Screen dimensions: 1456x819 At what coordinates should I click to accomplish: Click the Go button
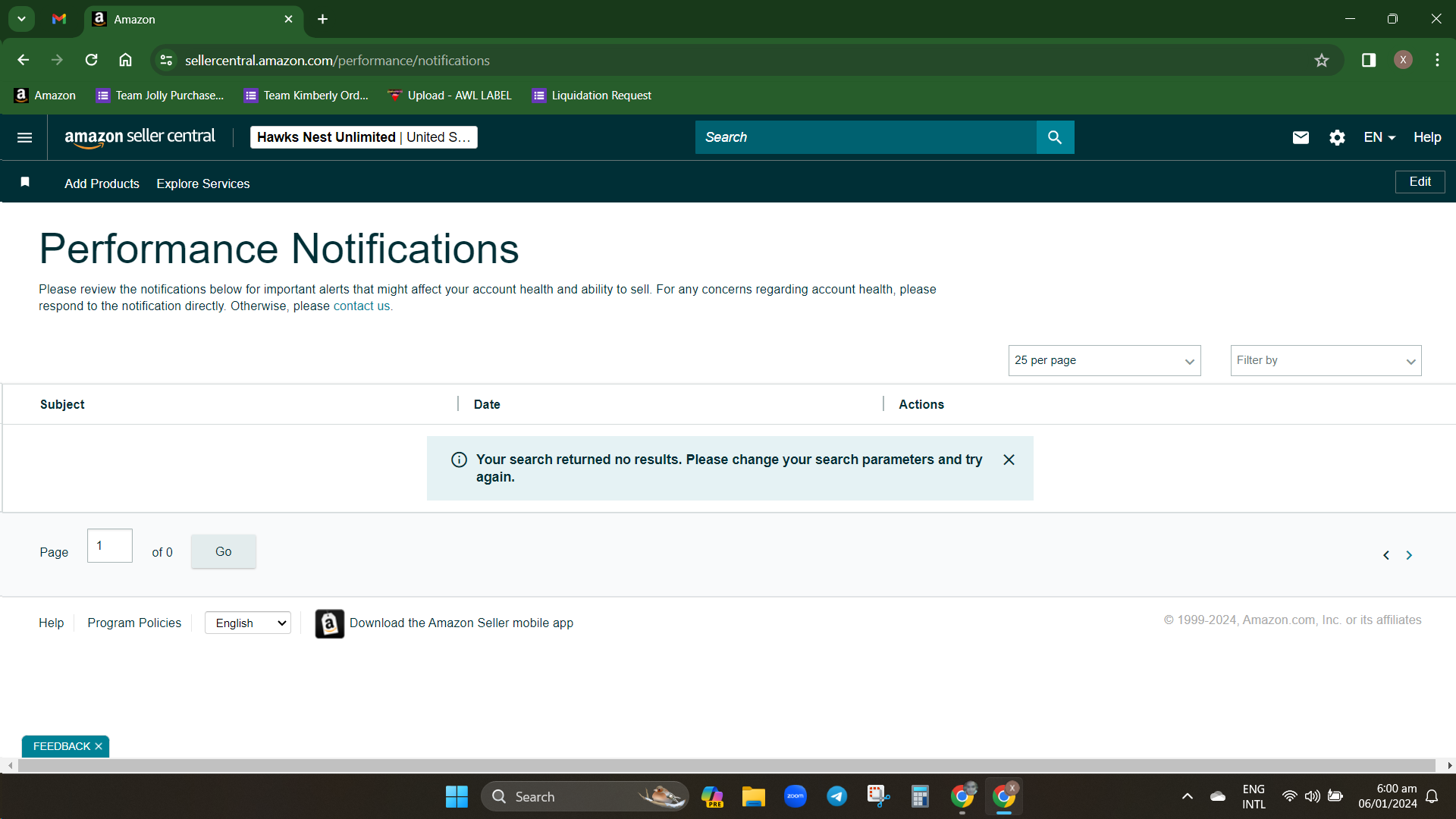(223, 552)
